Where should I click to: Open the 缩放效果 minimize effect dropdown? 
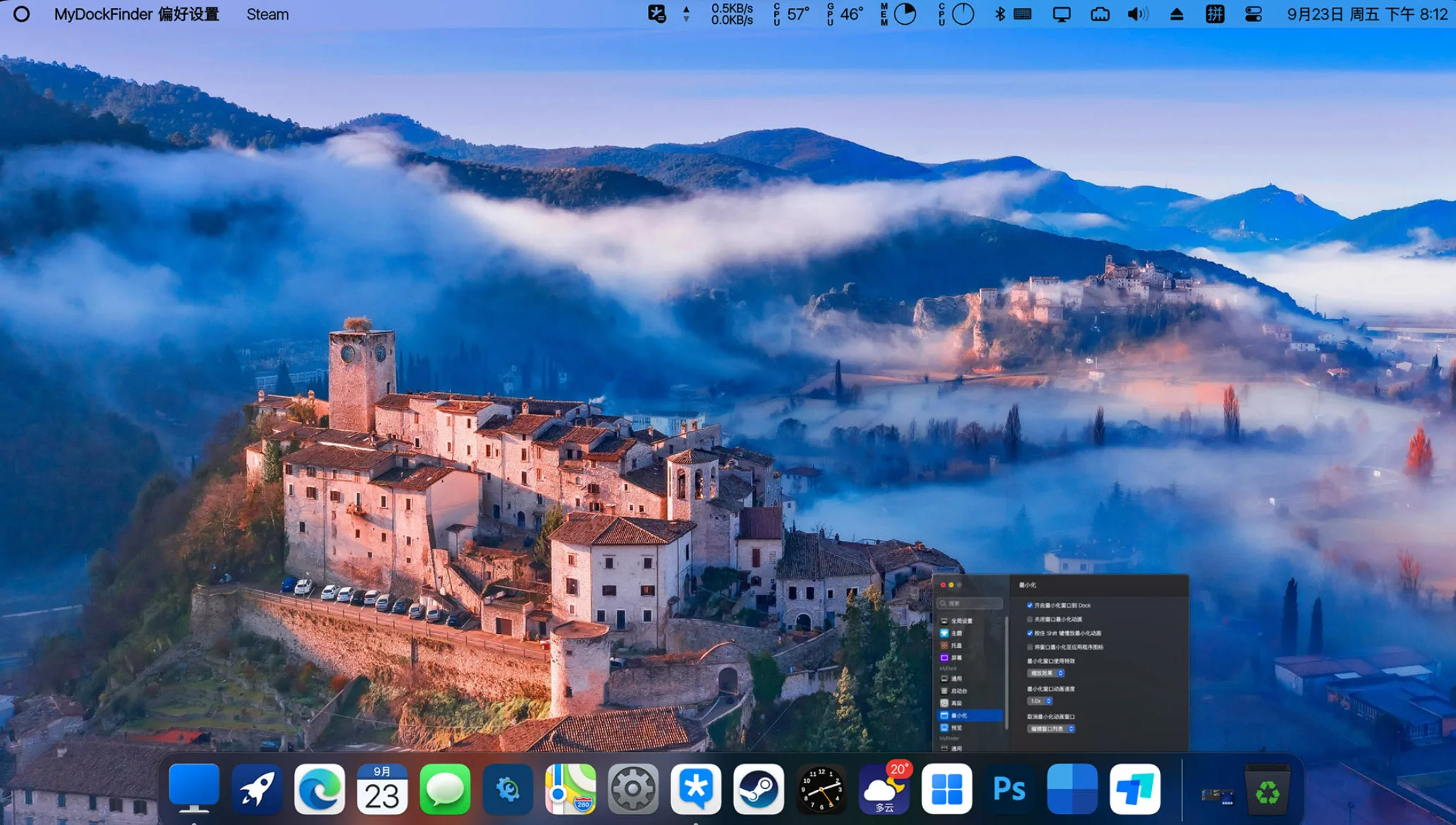(1046, 673)
